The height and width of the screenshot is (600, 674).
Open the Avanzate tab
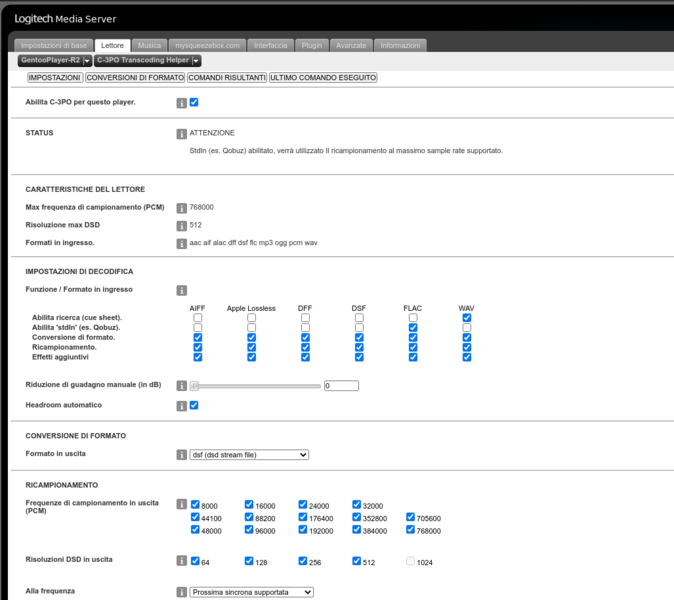click(351, 46)
